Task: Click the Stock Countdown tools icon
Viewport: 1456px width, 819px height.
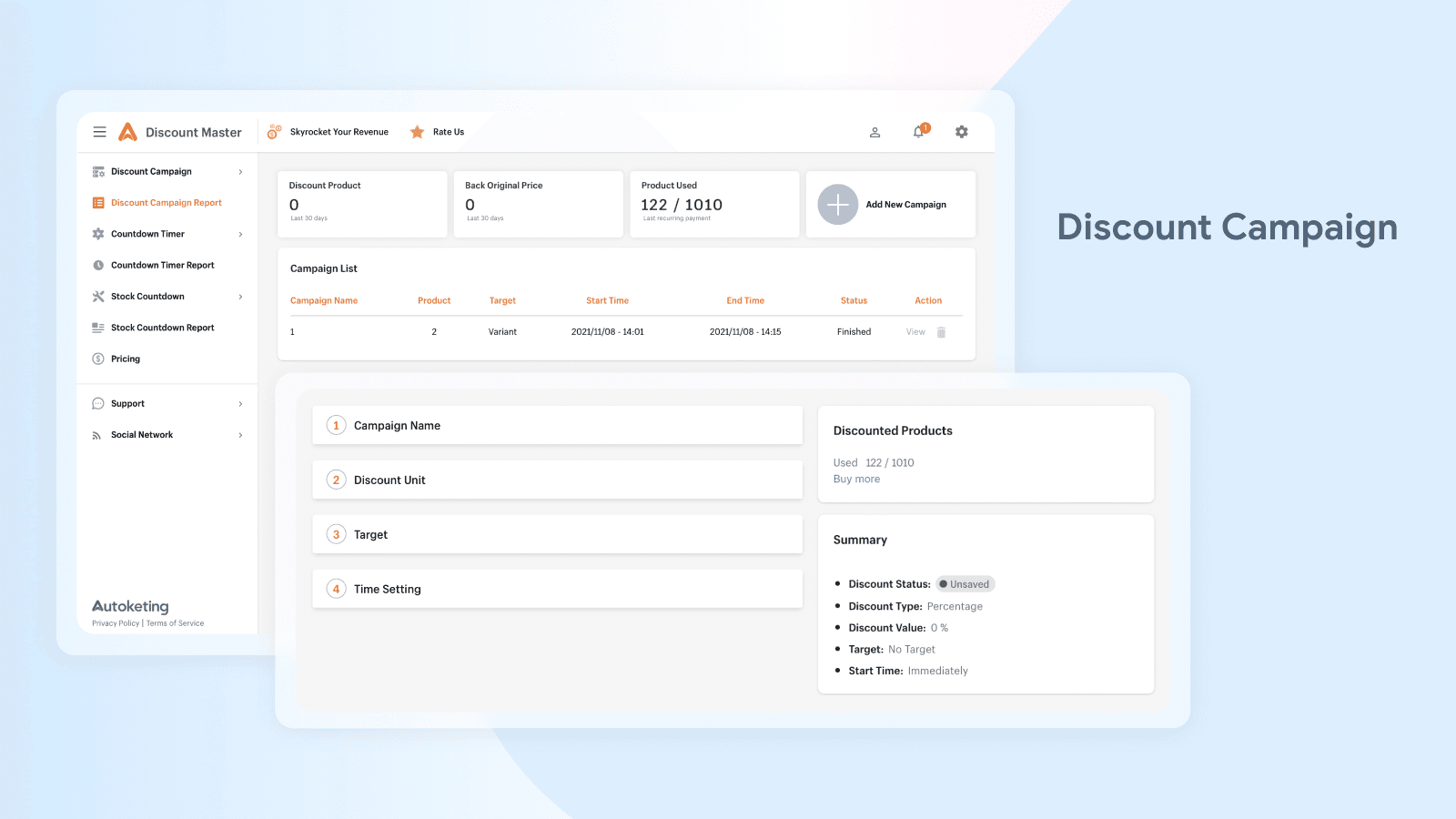Action: (x=98, y=297)
